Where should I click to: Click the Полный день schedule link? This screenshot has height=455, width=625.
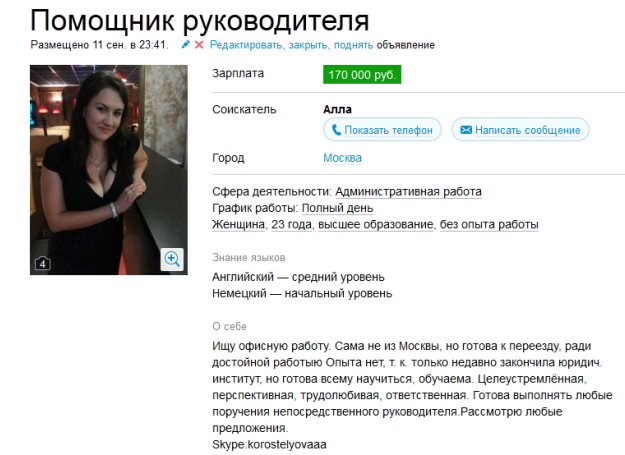point(337,208)
